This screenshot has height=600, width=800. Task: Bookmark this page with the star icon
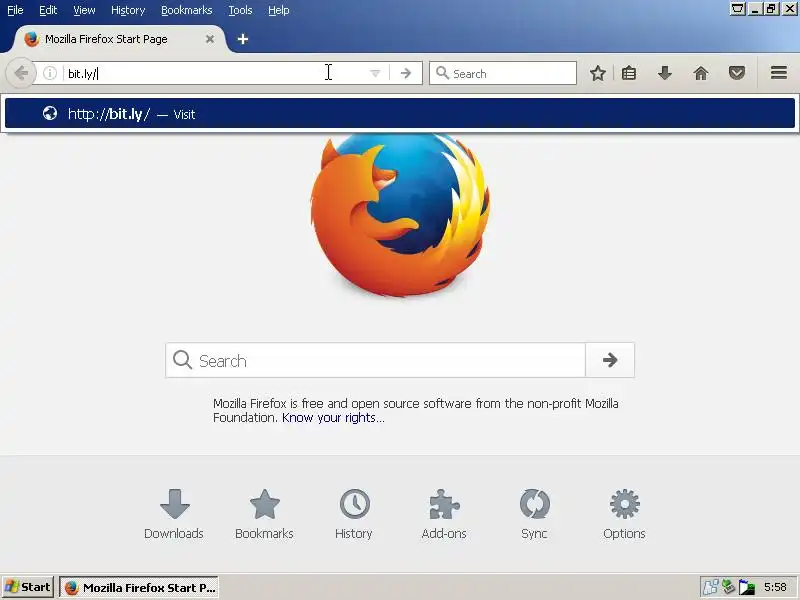pyautogui.click(x=597, y=73)
